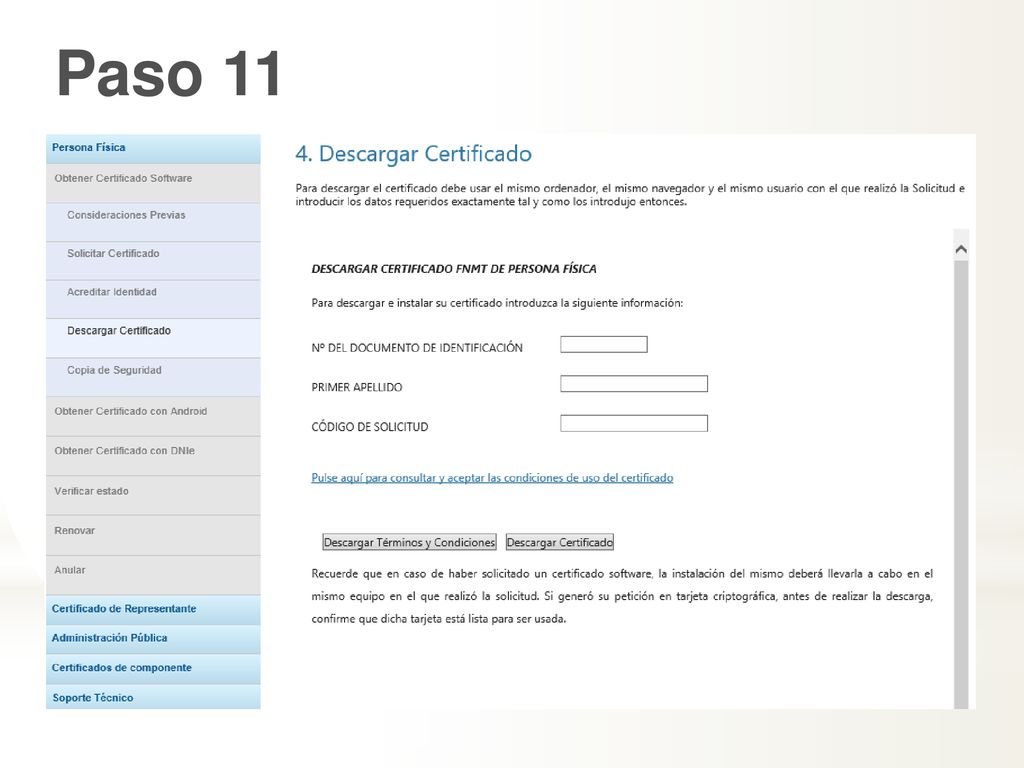Open Consideraciones Previas sidebar item
The height and width of the screenshot is (768, 1024).
(x=153, y=222)
